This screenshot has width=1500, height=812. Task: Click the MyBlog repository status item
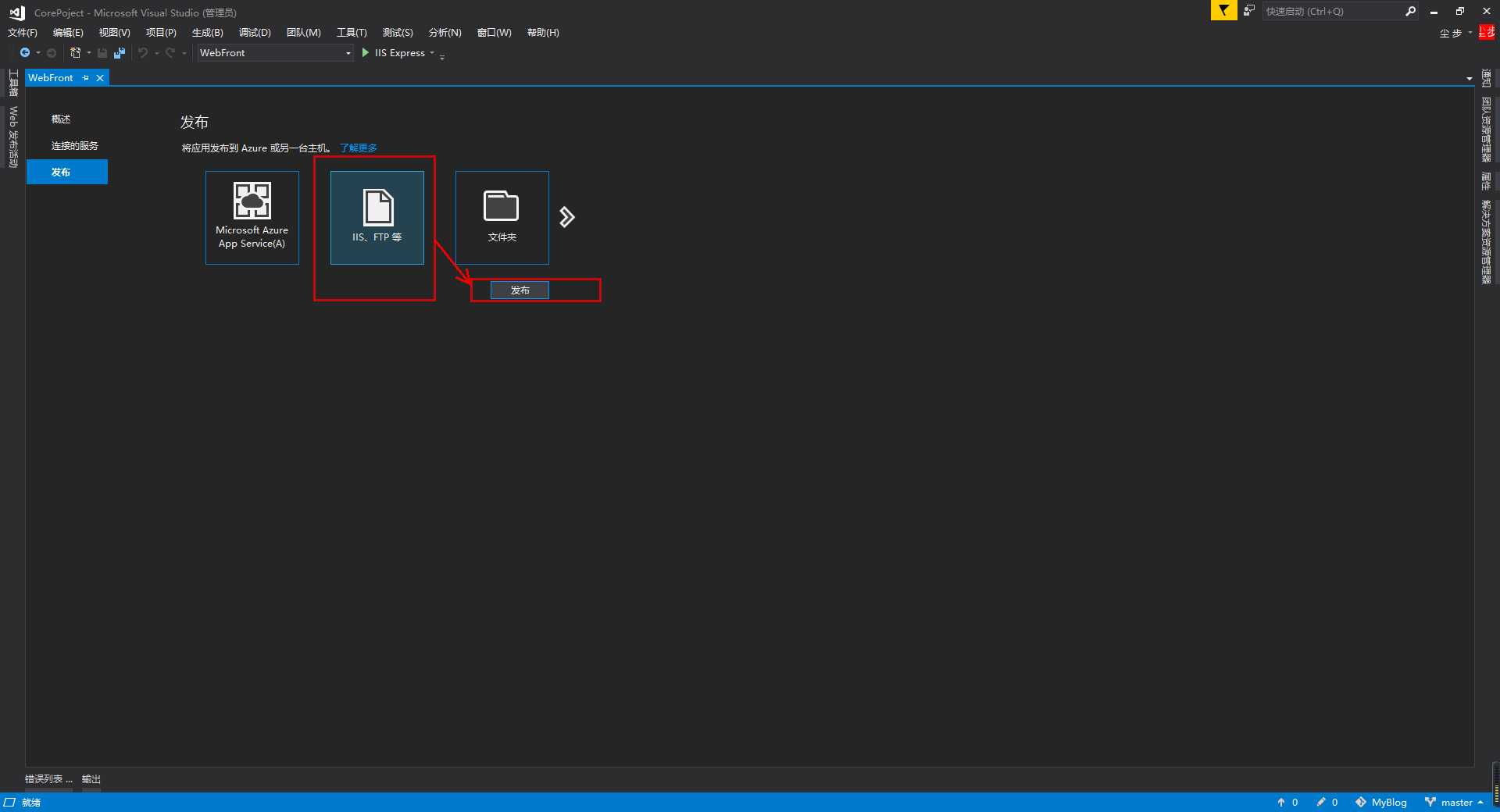pyautogui.click(x=1381, y=803)
